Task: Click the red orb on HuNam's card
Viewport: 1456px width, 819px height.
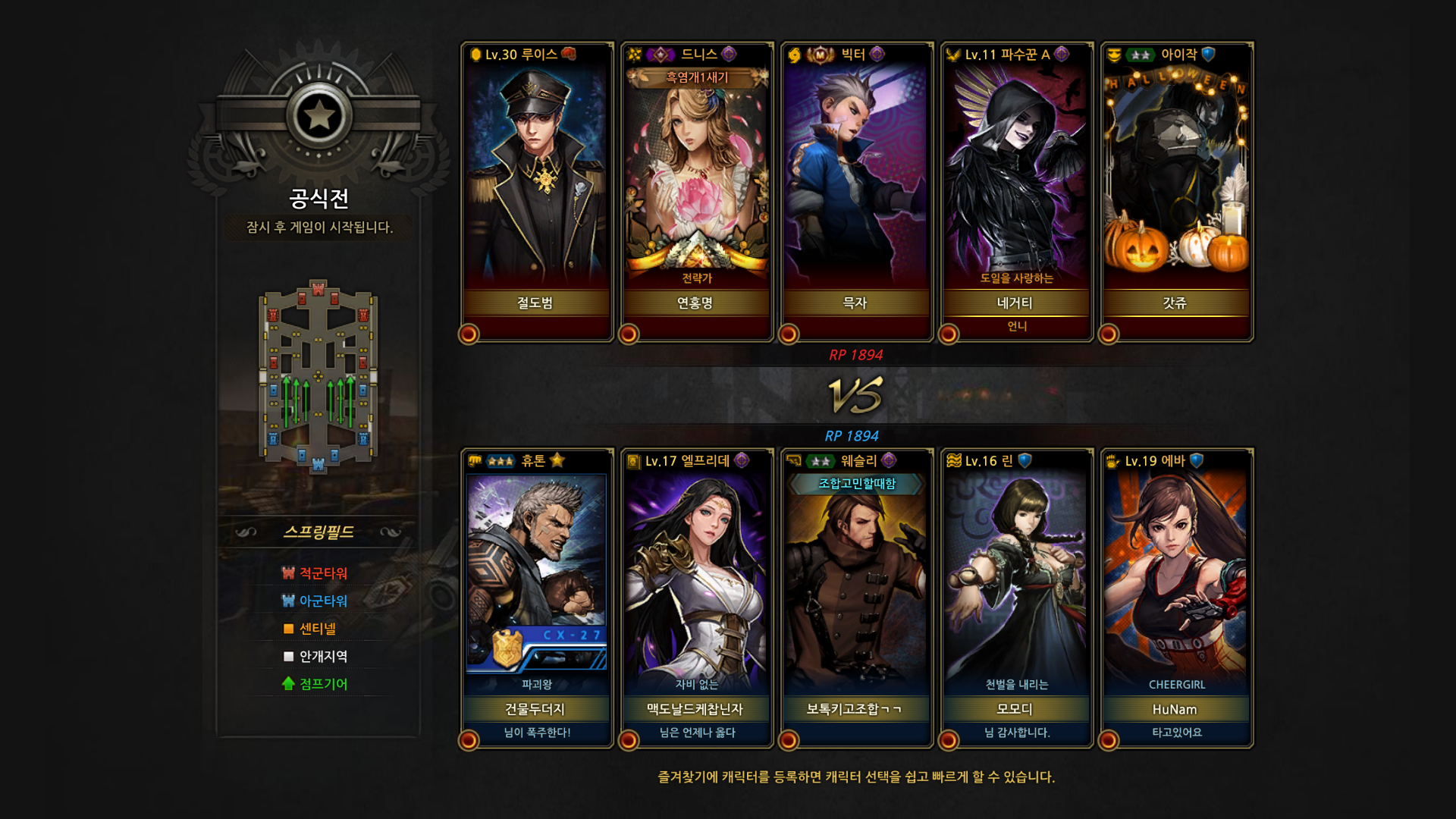Action: tap(1109, 740)
